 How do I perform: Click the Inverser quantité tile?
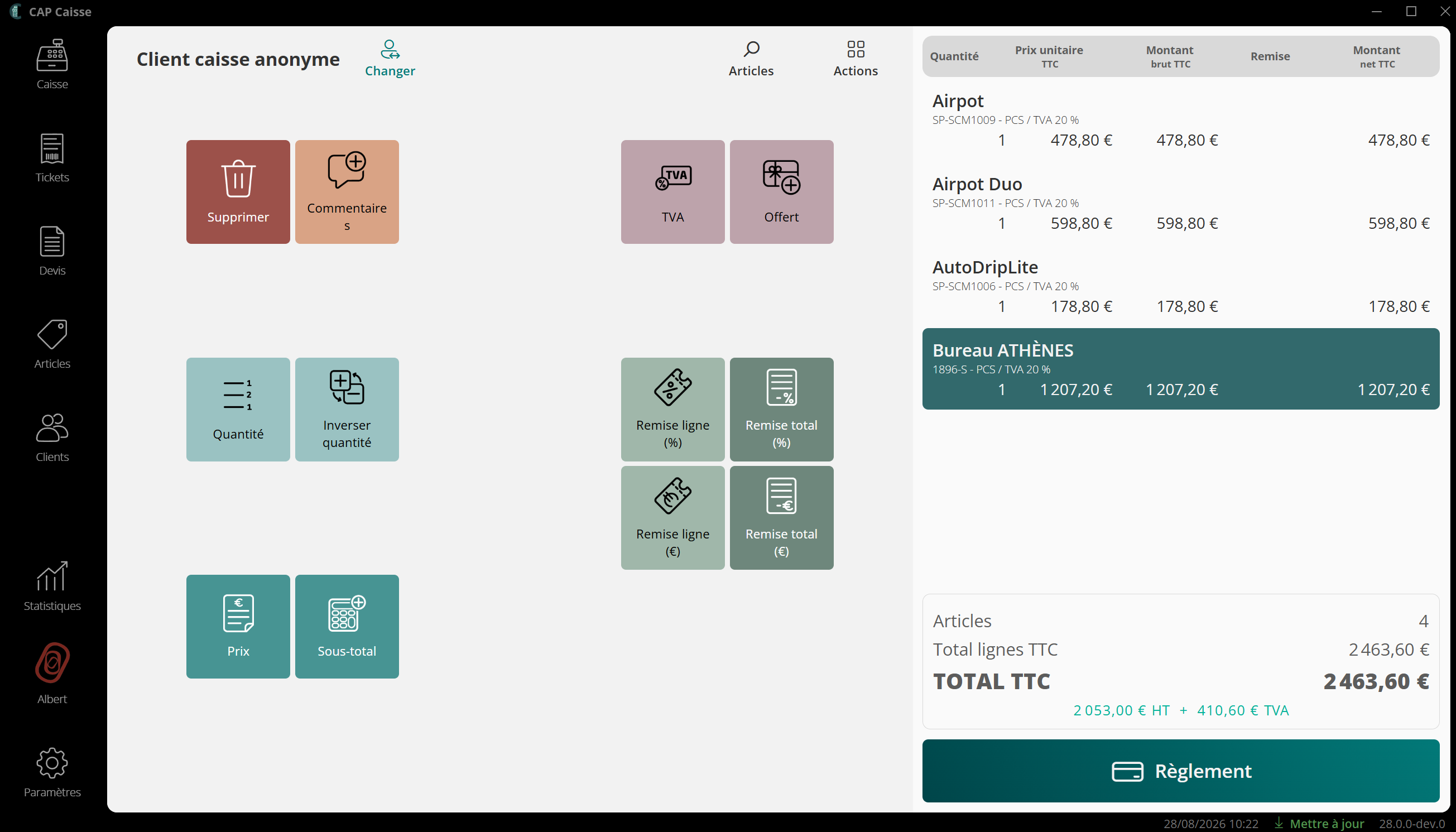tap(347, 409)
